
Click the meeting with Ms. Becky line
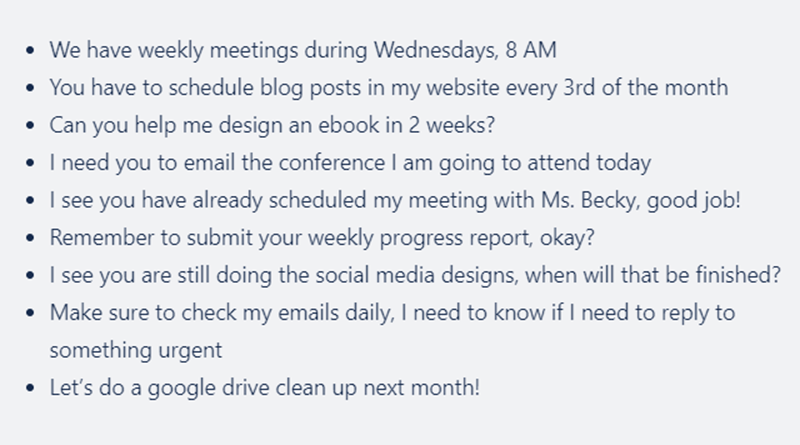pos(395,201)
